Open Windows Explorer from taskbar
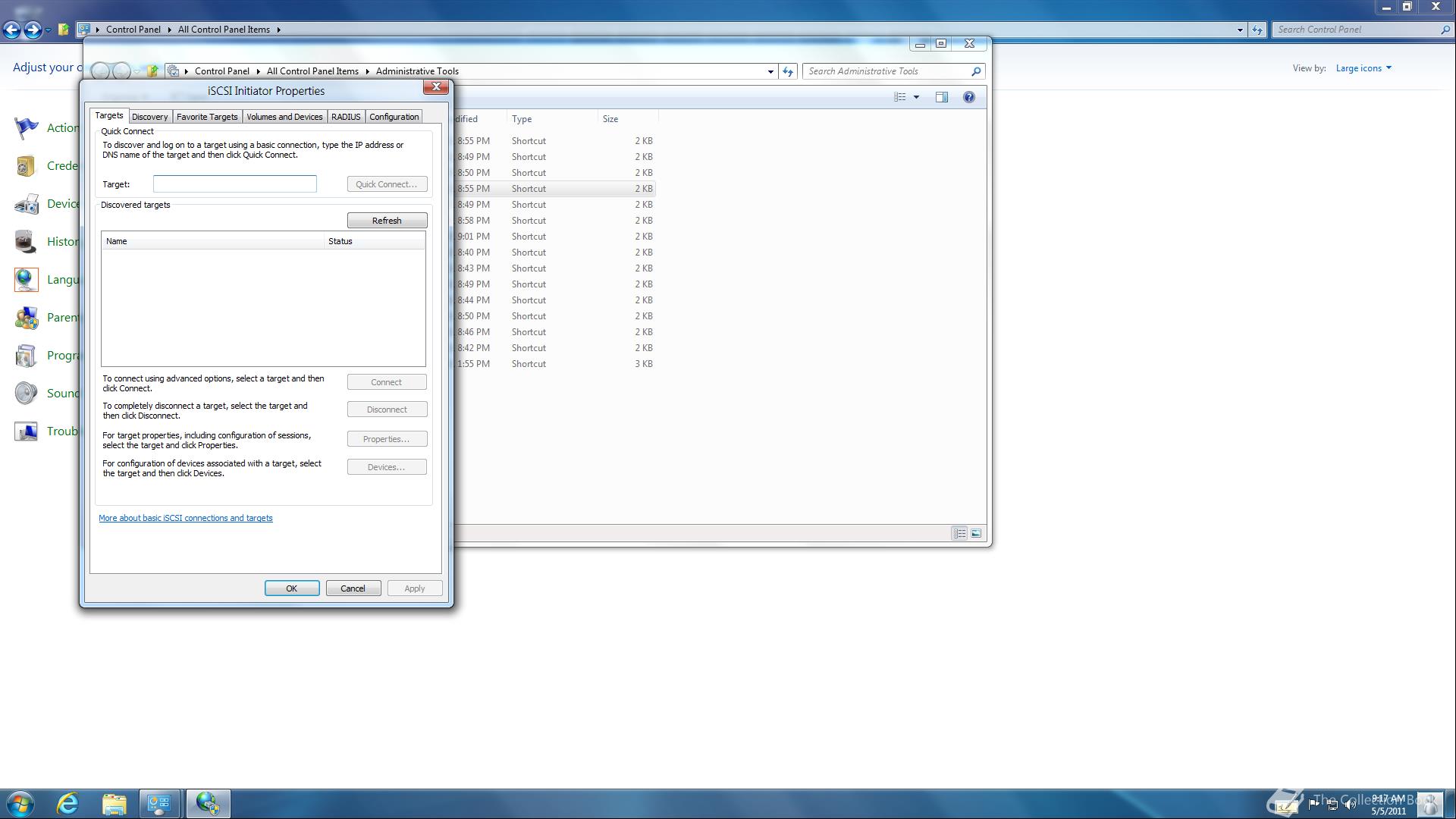This screenshot has width=1456, height=819. click(x=114, y=804)
